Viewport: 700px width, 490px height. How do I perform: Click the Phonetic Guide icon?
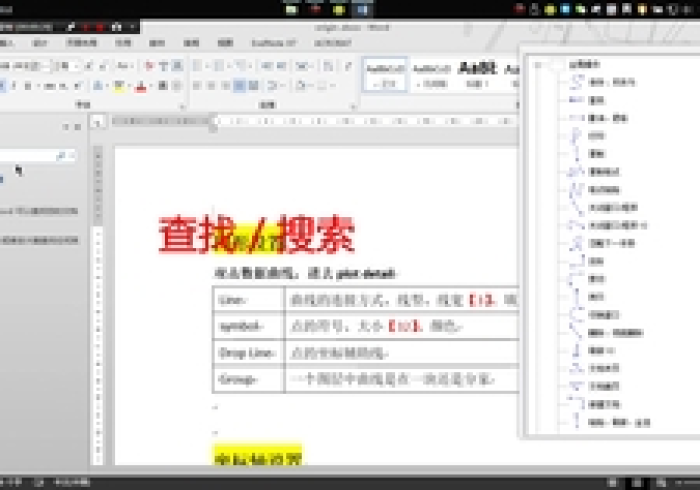click(163, 66)
